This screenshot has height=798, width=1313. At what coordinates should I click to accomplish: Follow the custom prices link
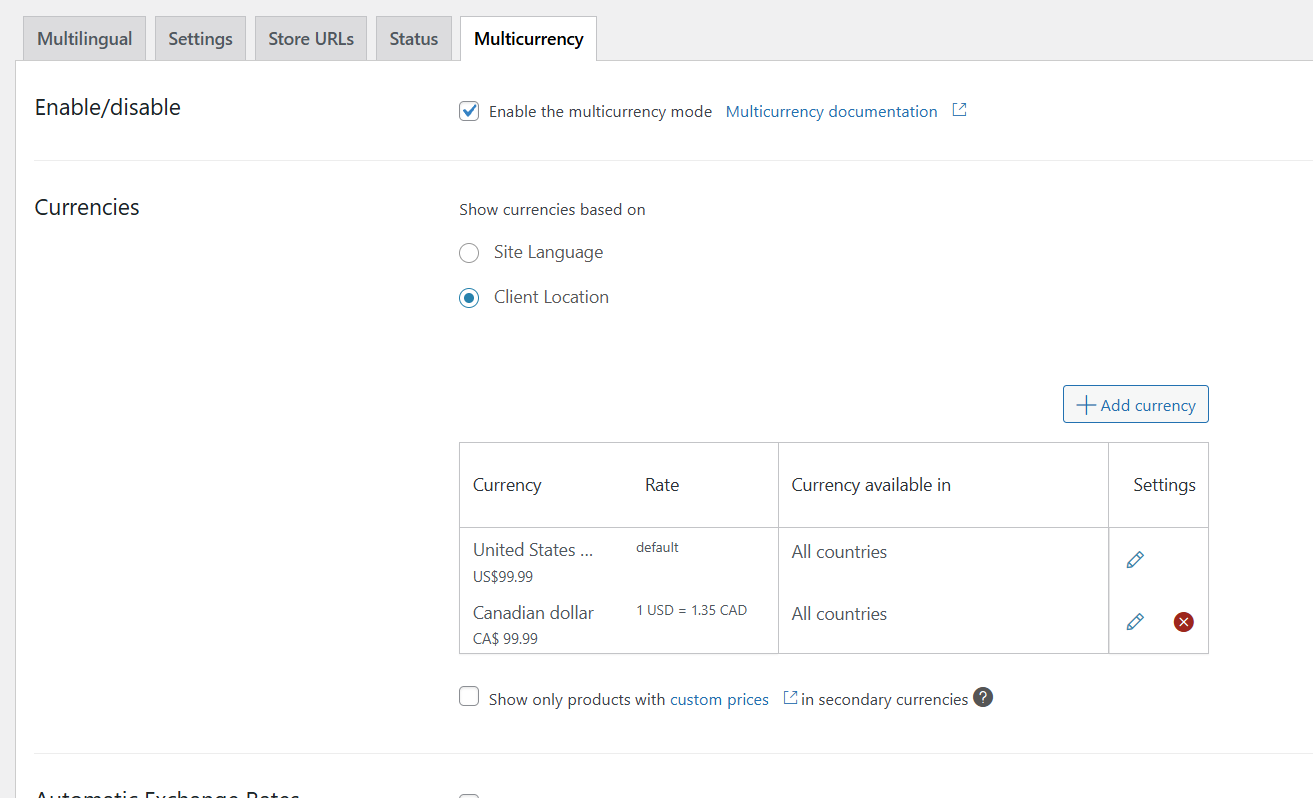719,700
